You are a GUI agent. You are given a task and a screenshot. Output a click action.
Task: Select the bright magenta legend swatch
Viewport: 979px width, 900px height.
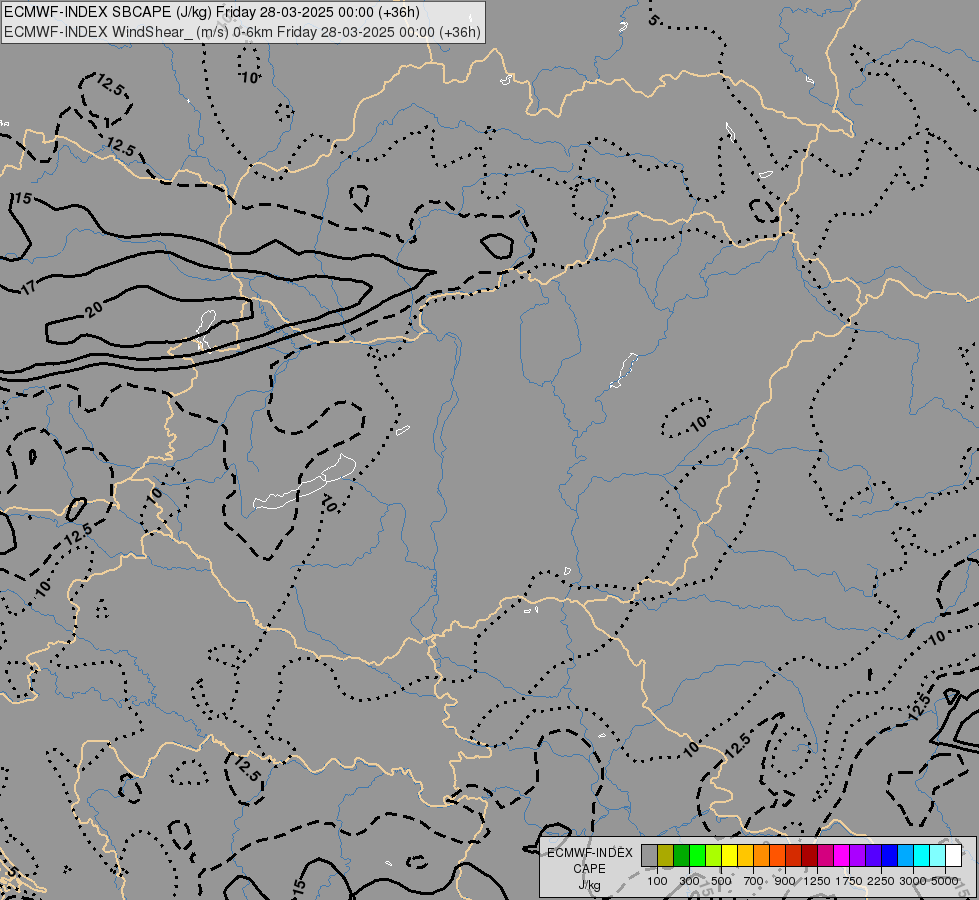pos(842,856)
